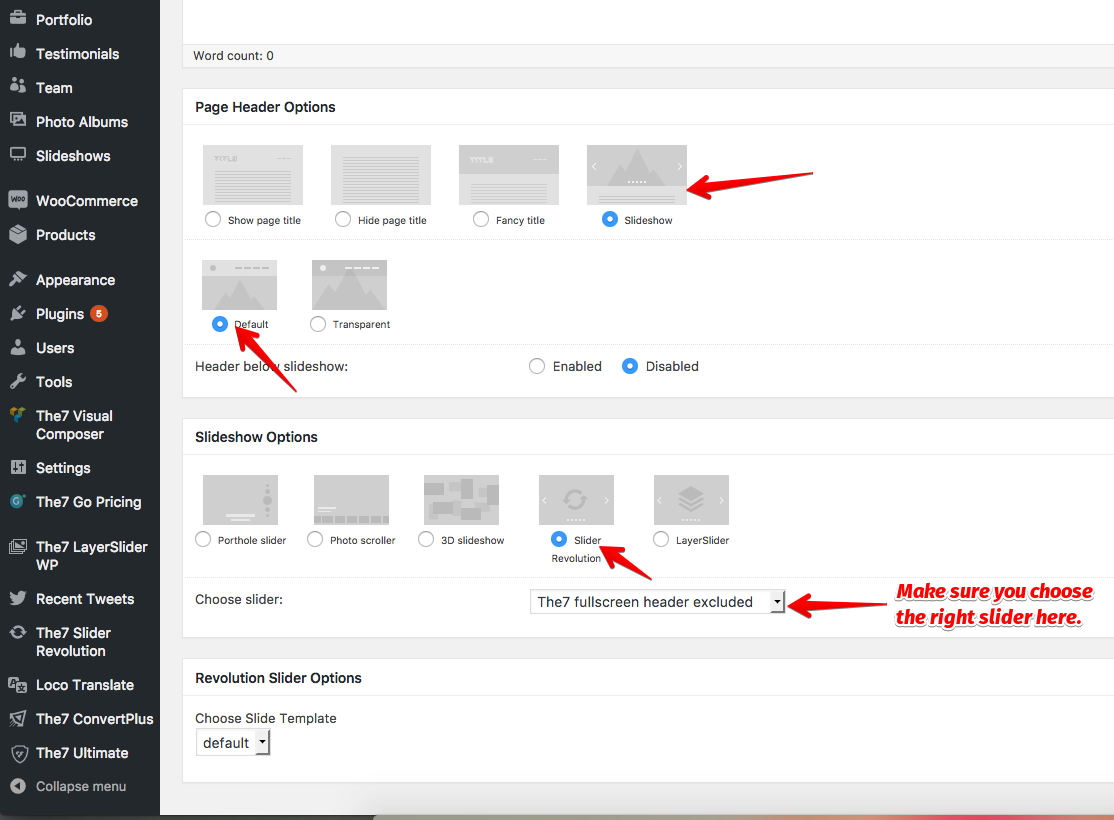The image size is (1114, 820).
Task: Click the Loco Translate icon
Action: (18, 684)
